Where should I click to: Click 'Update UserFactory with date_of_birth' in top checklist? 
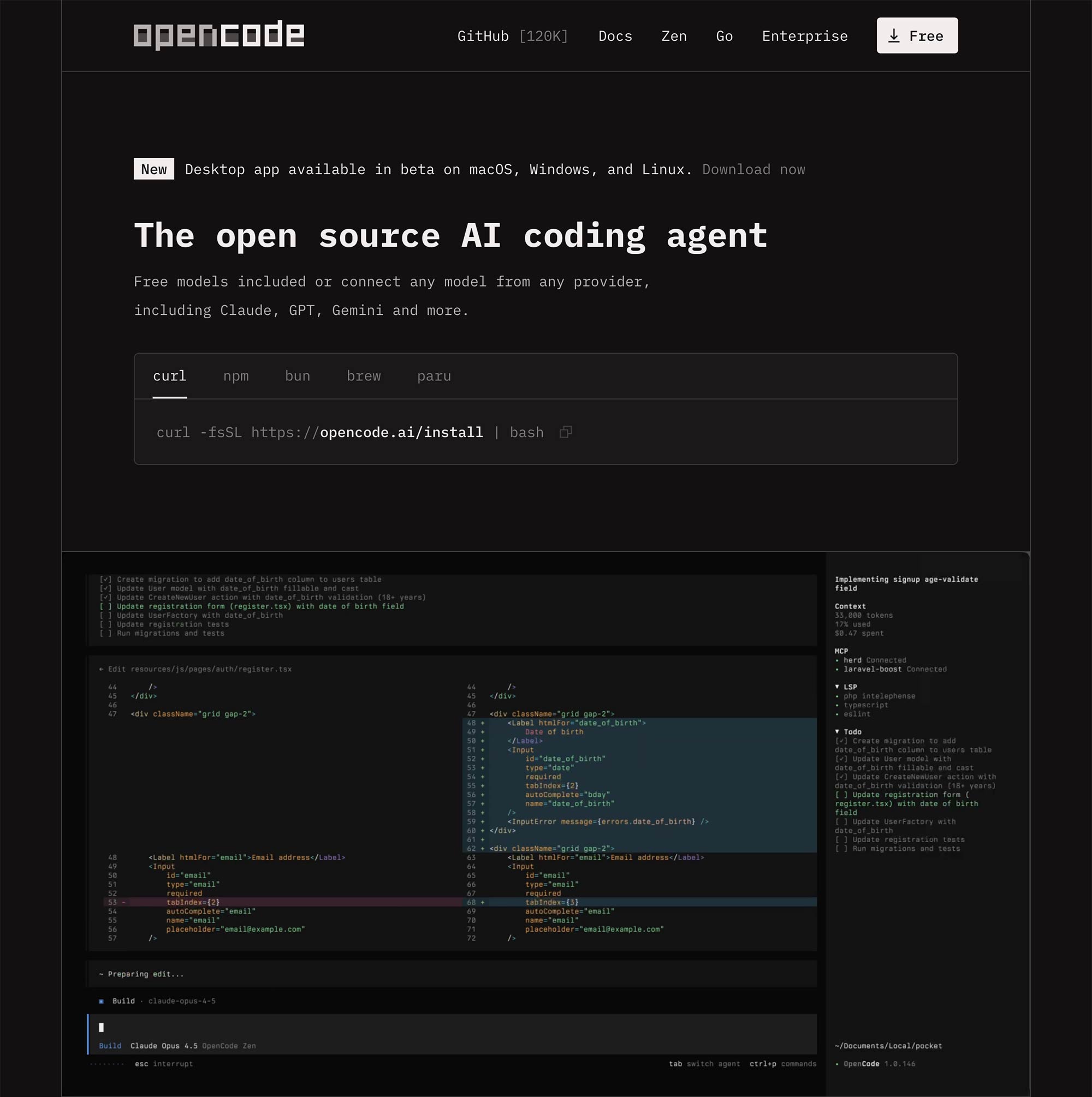[x=191, y=615]
